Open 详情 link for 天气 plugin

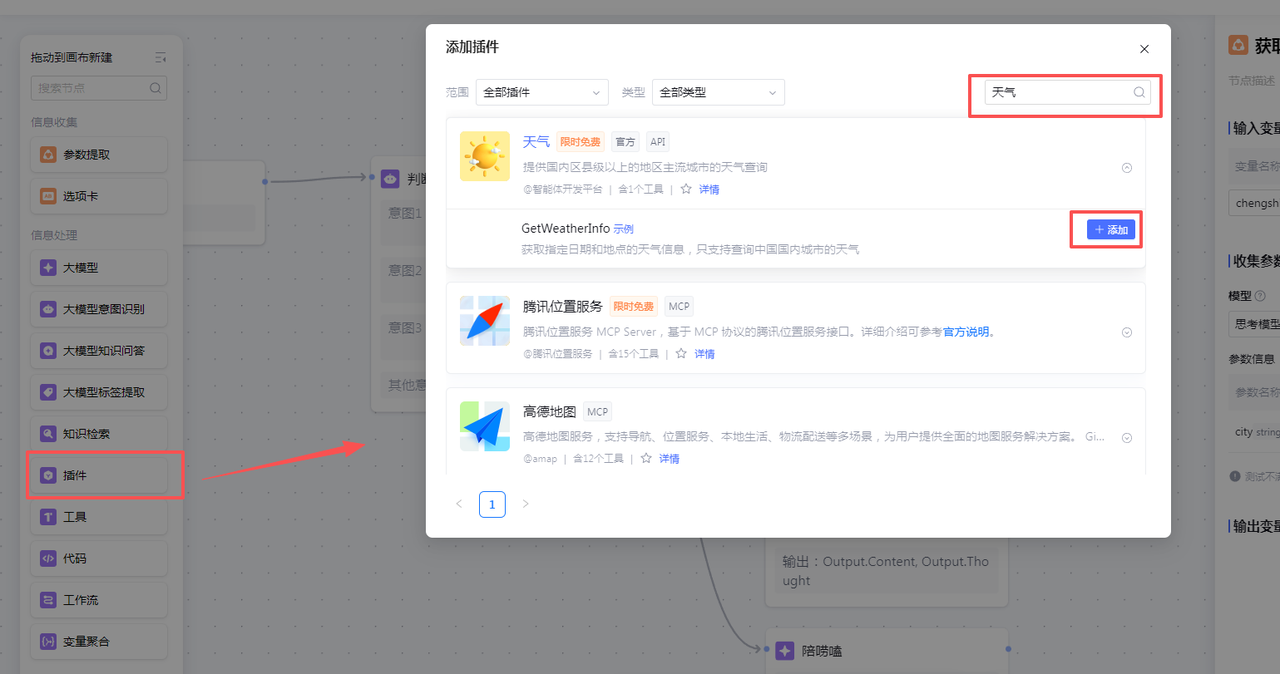click(x=708, y=189)
